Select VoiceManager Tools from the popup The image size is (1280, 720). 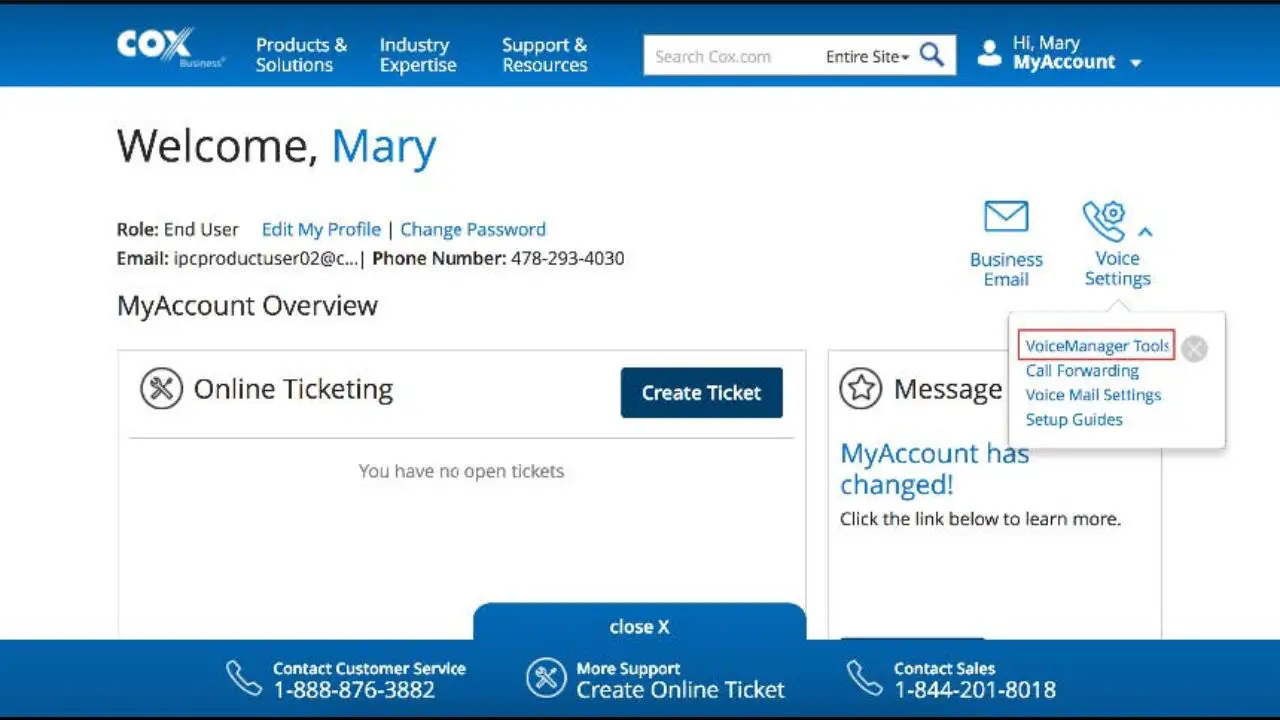pyautogui.click(x=1095, y=344)
